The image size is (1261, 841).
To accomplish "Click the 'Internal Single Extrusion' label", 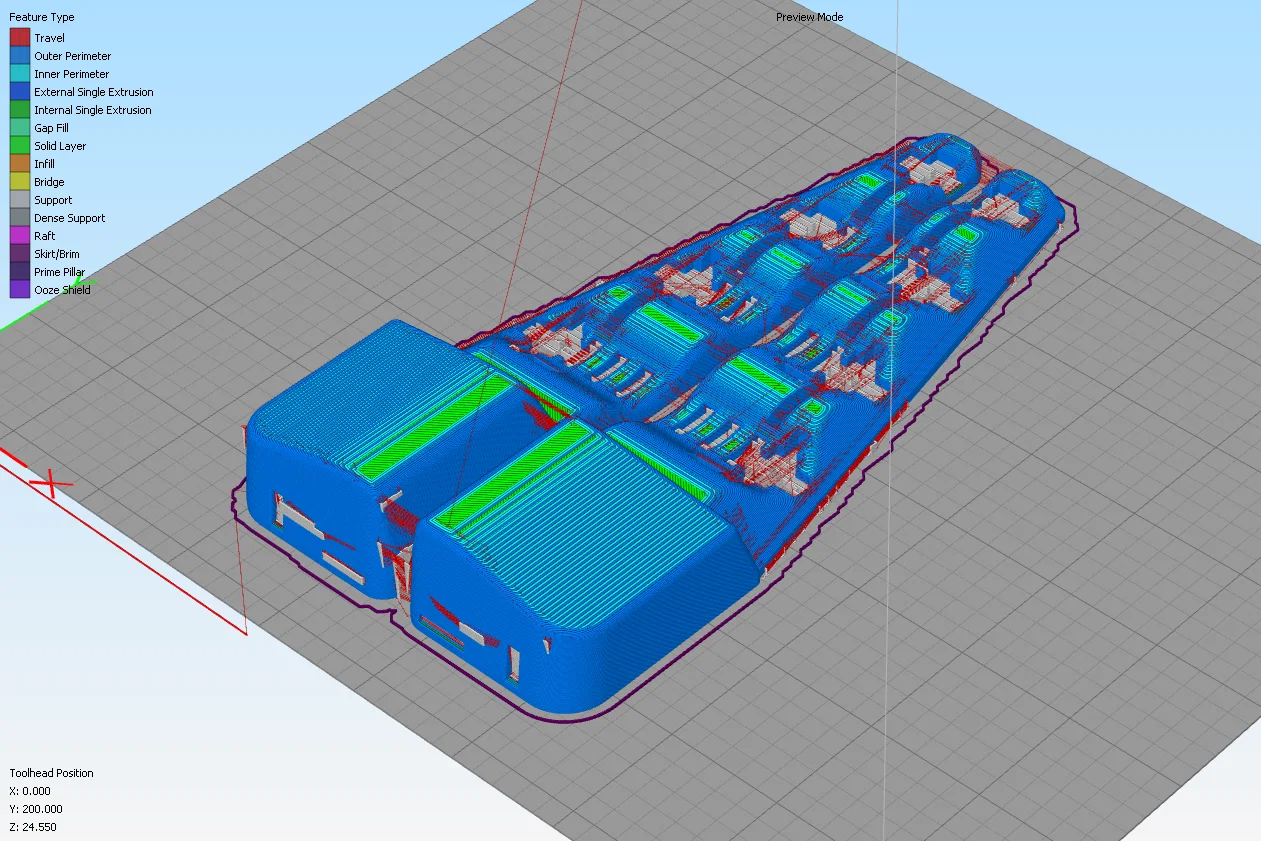I will point(93,110).
